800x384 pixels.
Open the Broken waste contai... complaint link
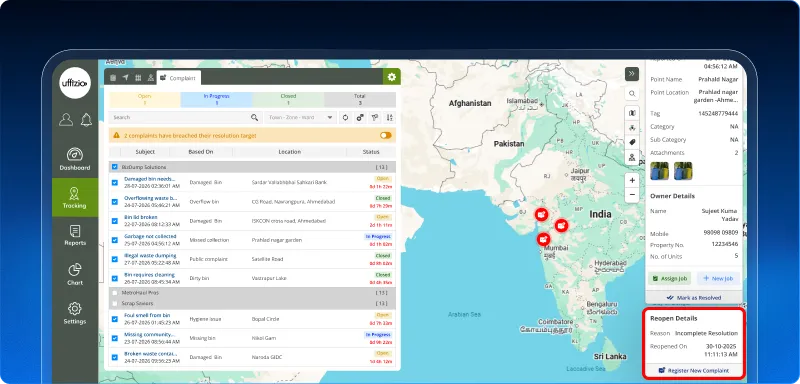pyautogui.click(x=150, y=354)
